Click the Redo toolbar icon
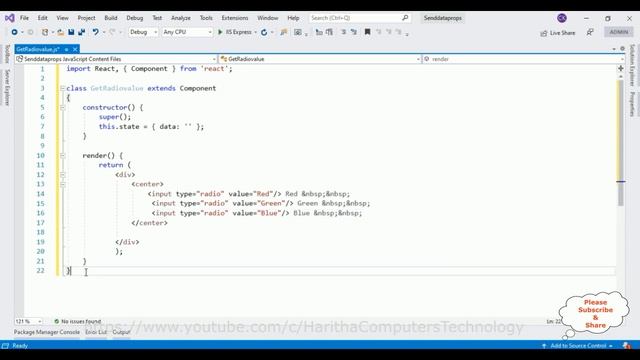This screenshot has height=360, width=640. pos(113,32)
